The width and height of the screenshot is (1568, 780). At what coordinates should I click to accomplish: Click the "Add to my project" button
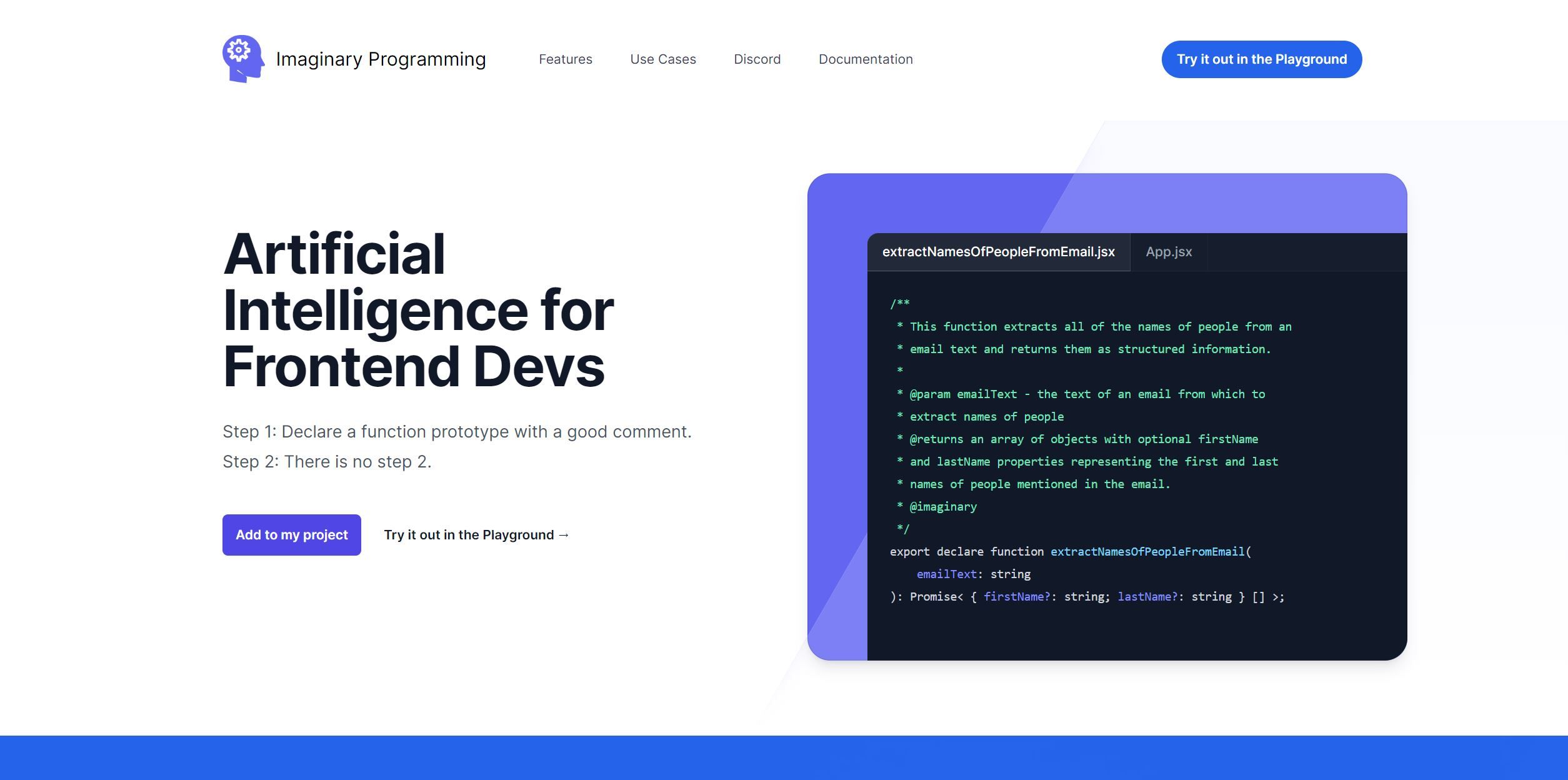(x=291, y=534)
